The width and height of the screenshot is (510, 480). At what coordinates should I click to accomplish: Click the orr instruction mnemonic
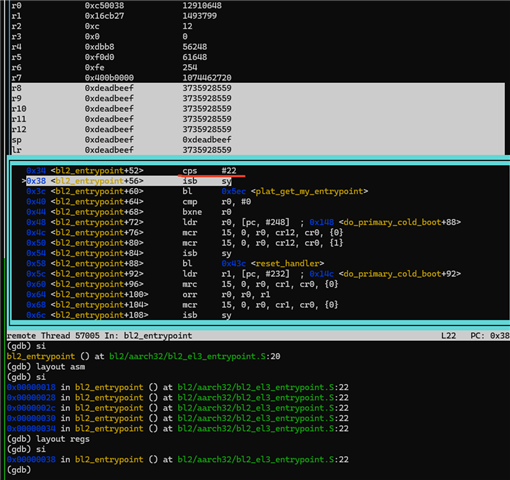pyautogui.click(x=190, y=295)
